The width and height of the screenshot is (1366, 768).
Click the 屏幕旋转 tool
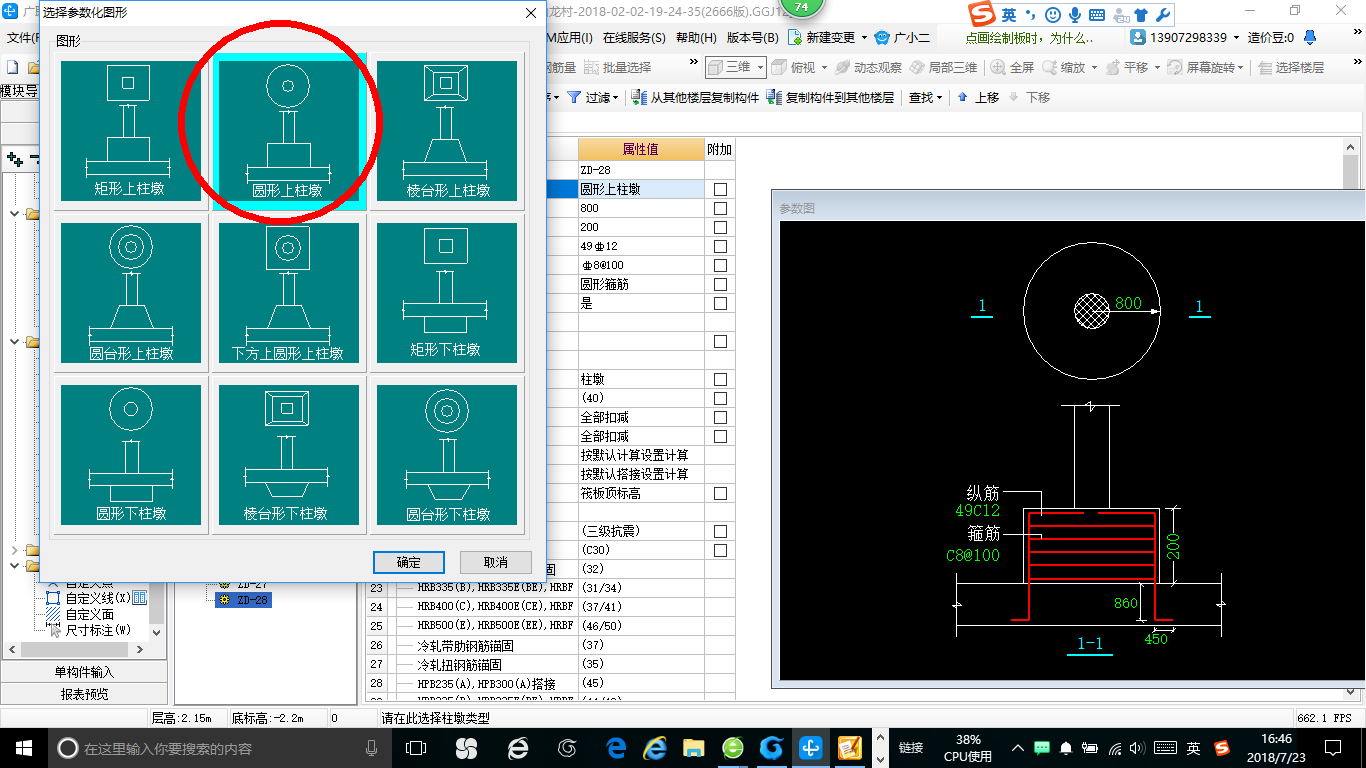[1203, 67]
